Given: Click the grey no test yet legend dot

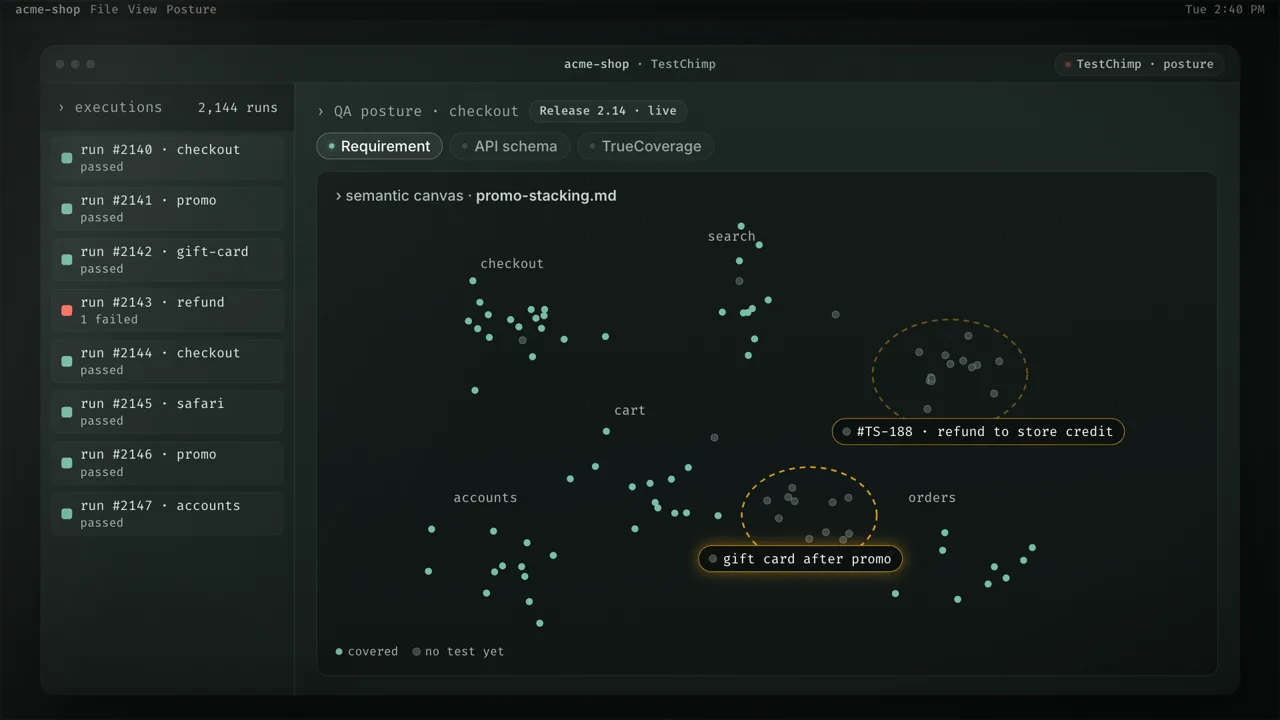Looking at the screenshot, I should (416, 651).
